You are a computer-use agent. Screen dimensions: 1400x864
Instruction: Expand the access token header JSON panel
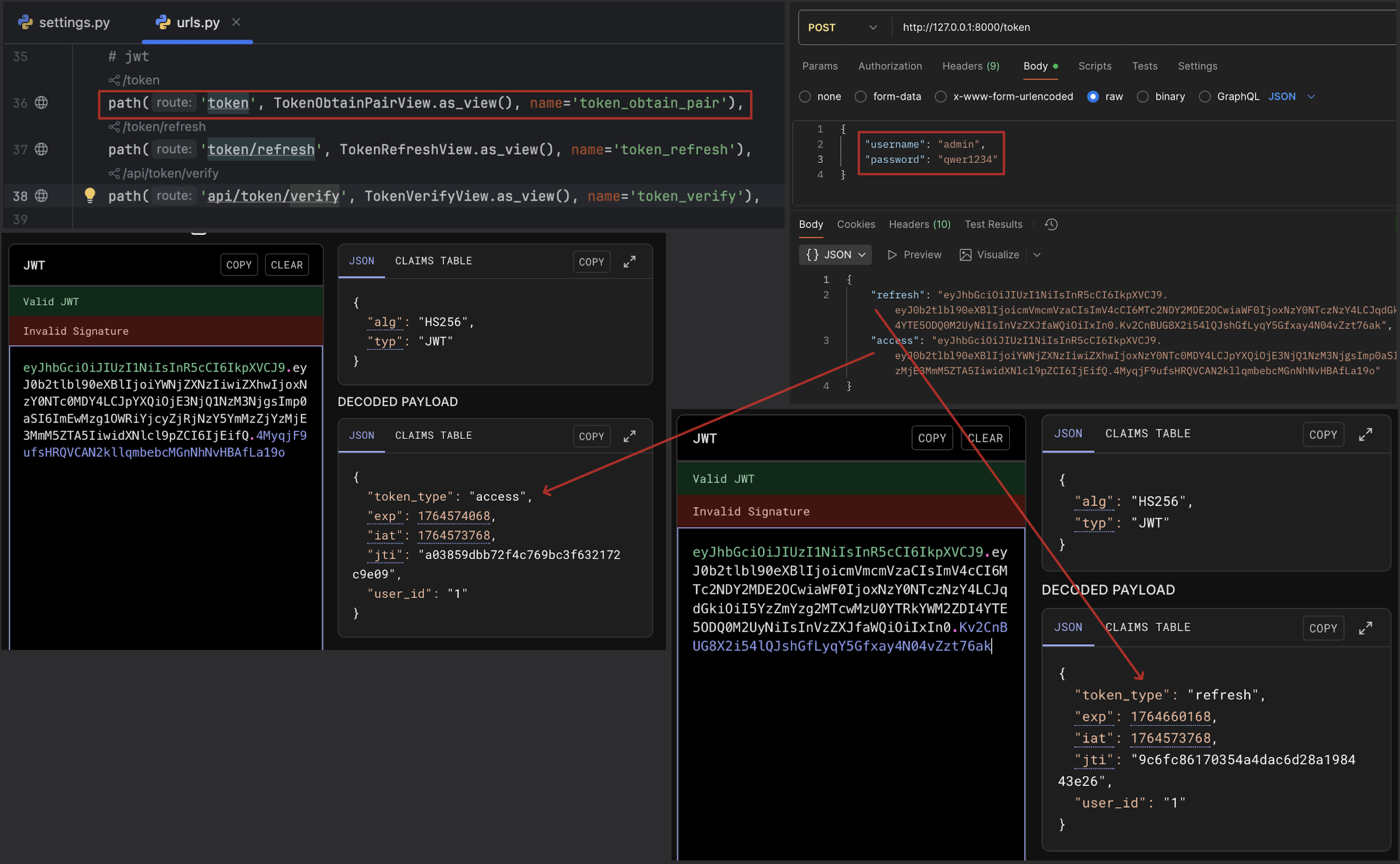(629, 262)
